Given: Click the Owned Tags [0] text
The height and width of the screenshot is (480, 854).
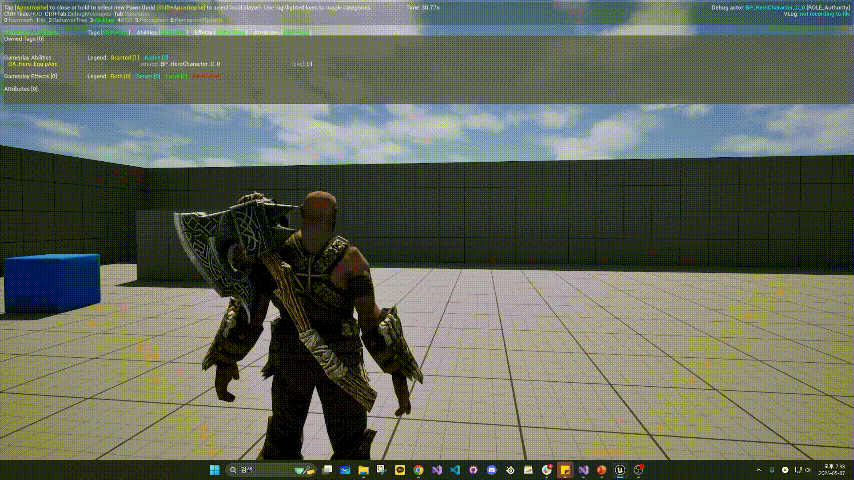Looking at the screenshot, I should click(23, 39).
